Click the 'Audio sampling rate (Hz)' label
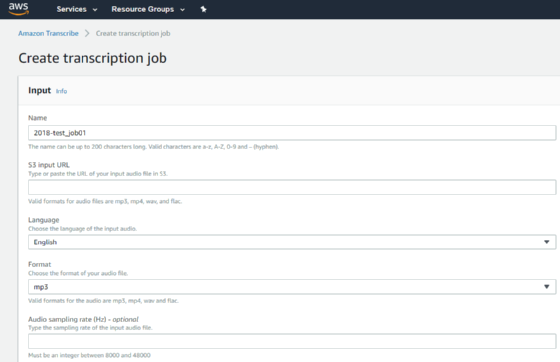 coord(83,319)
